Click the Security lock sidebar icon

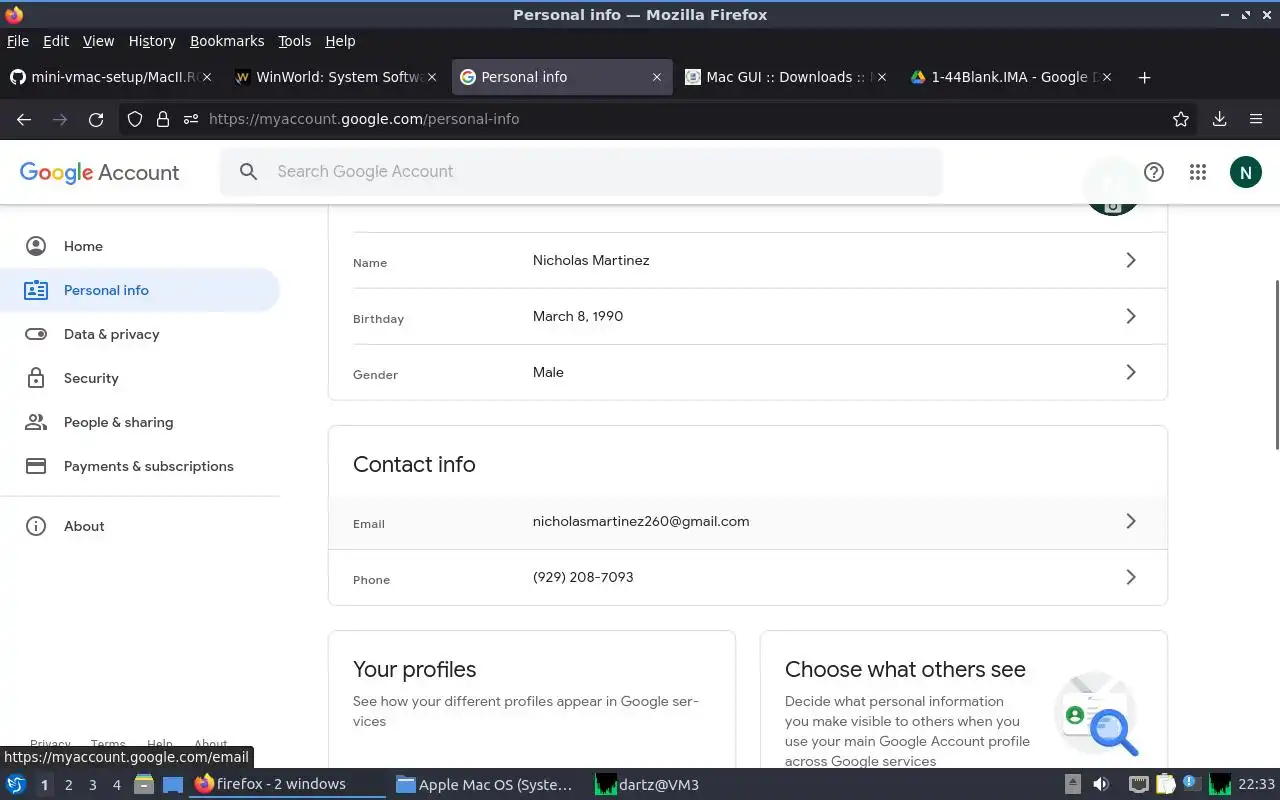pos(36,378)
